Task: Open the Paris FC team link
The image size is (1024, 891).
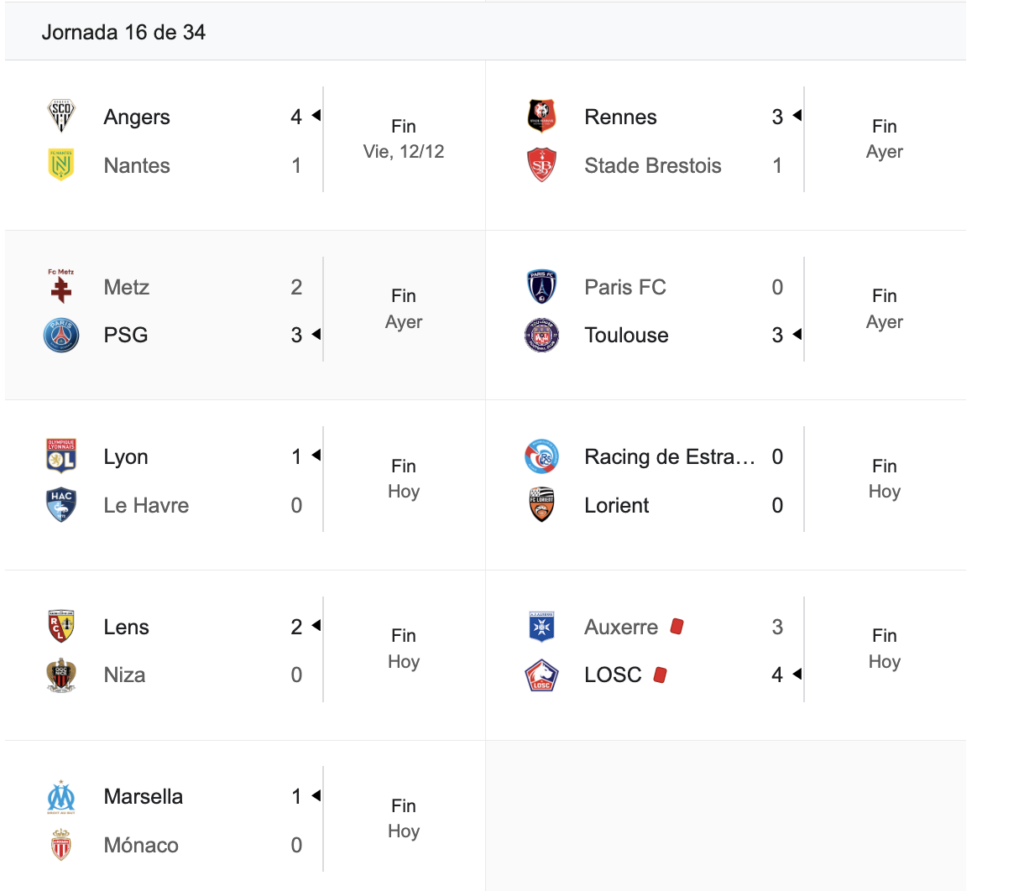Action: point(625,287)
